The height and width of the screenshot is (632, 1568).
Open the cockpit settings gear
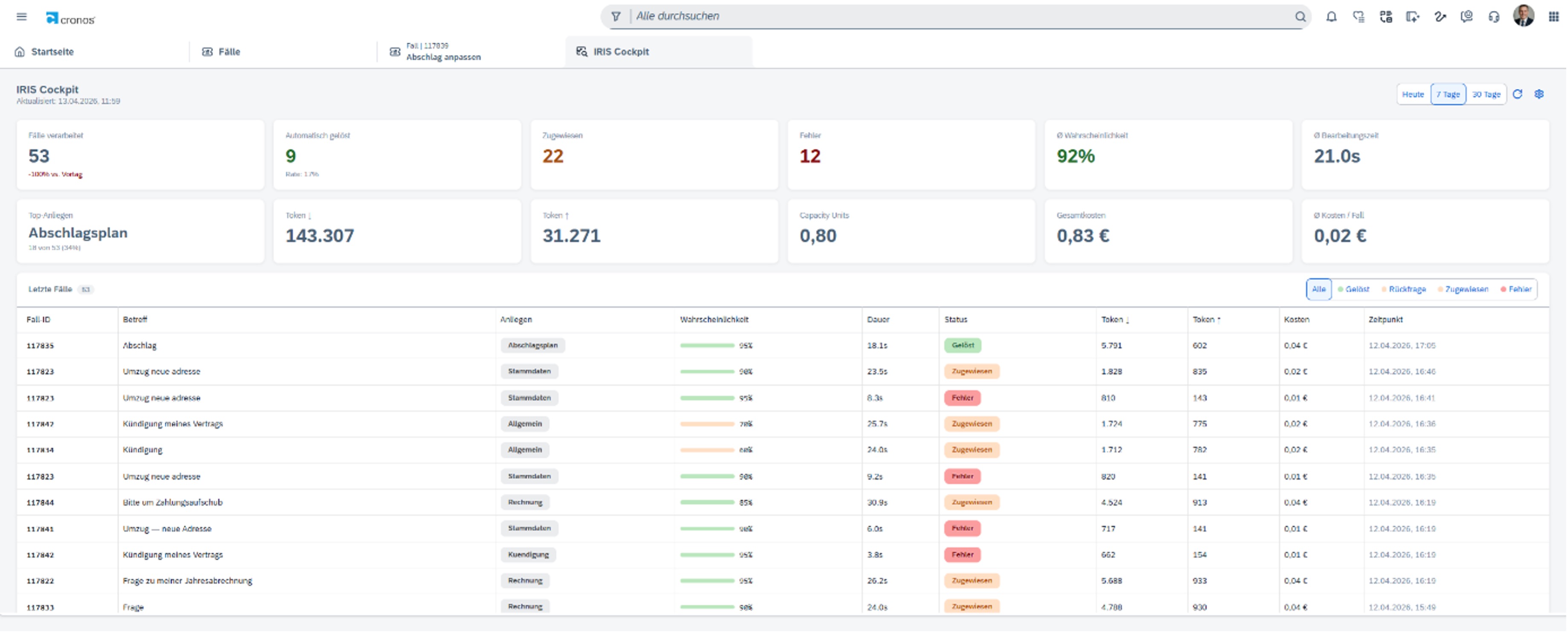(x=1539, y=94)
